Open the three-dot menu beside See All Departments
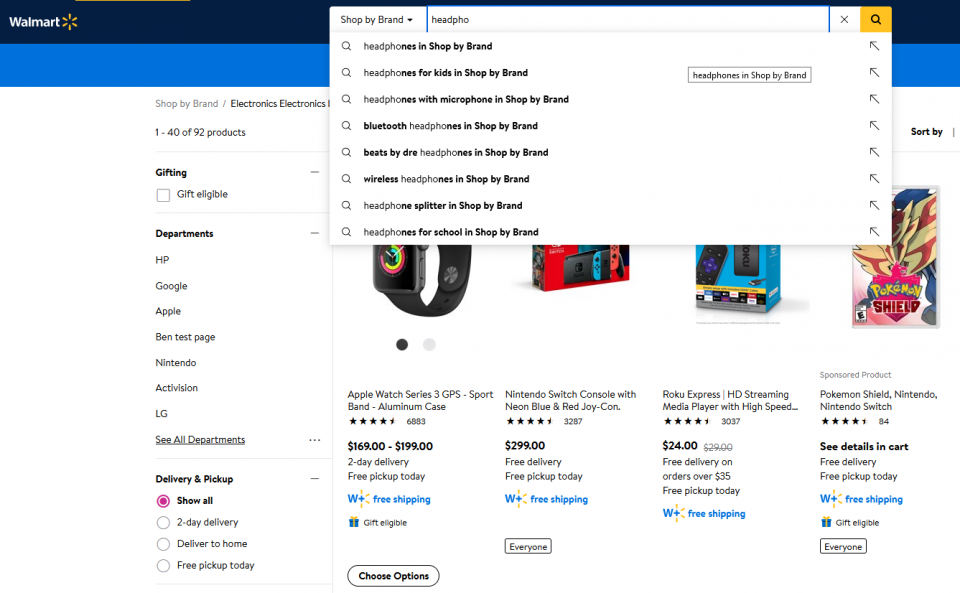This screenshot has width=960, height=593. click(315, 440)
